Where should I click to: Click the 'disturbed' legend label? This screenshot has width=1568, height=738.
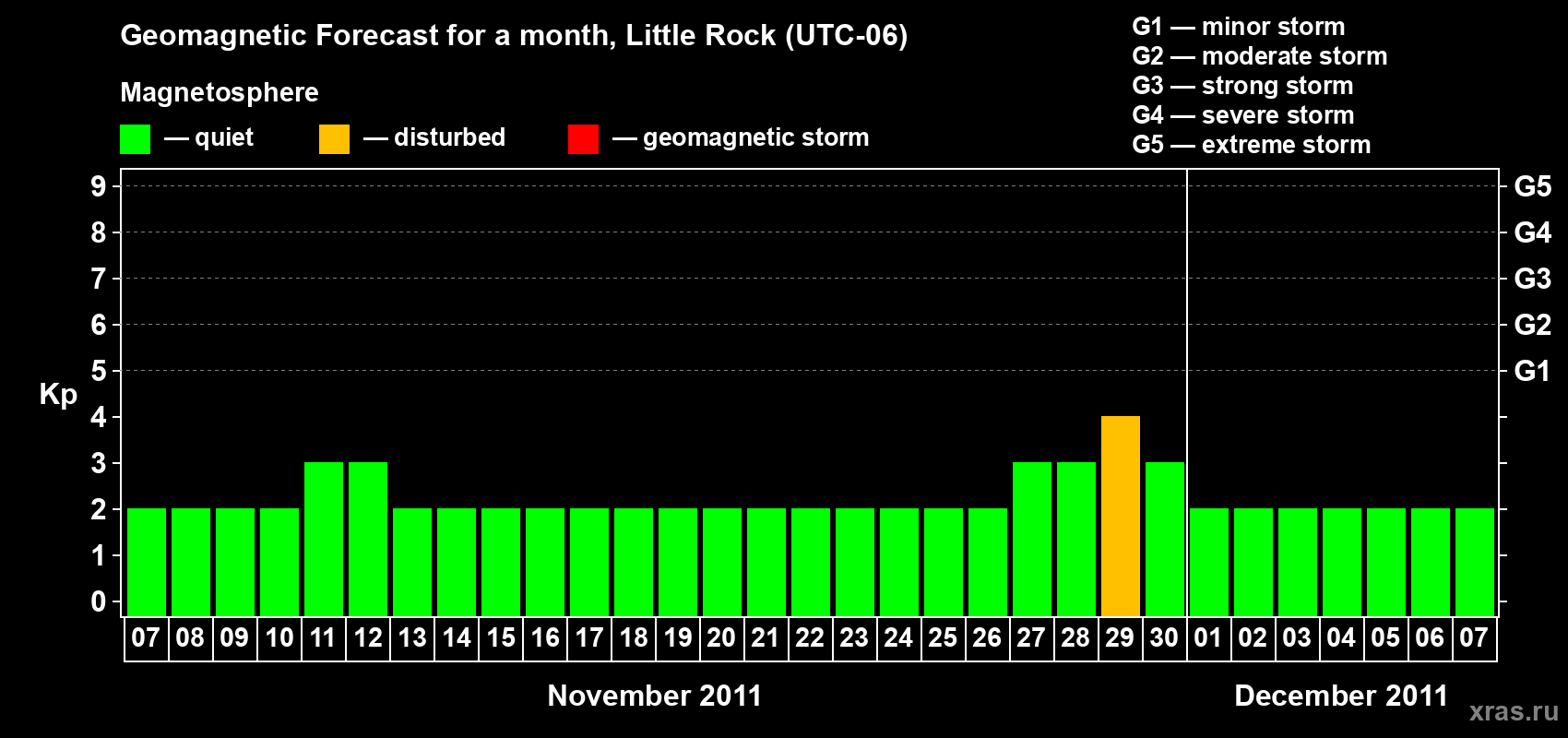pos(449,137)
